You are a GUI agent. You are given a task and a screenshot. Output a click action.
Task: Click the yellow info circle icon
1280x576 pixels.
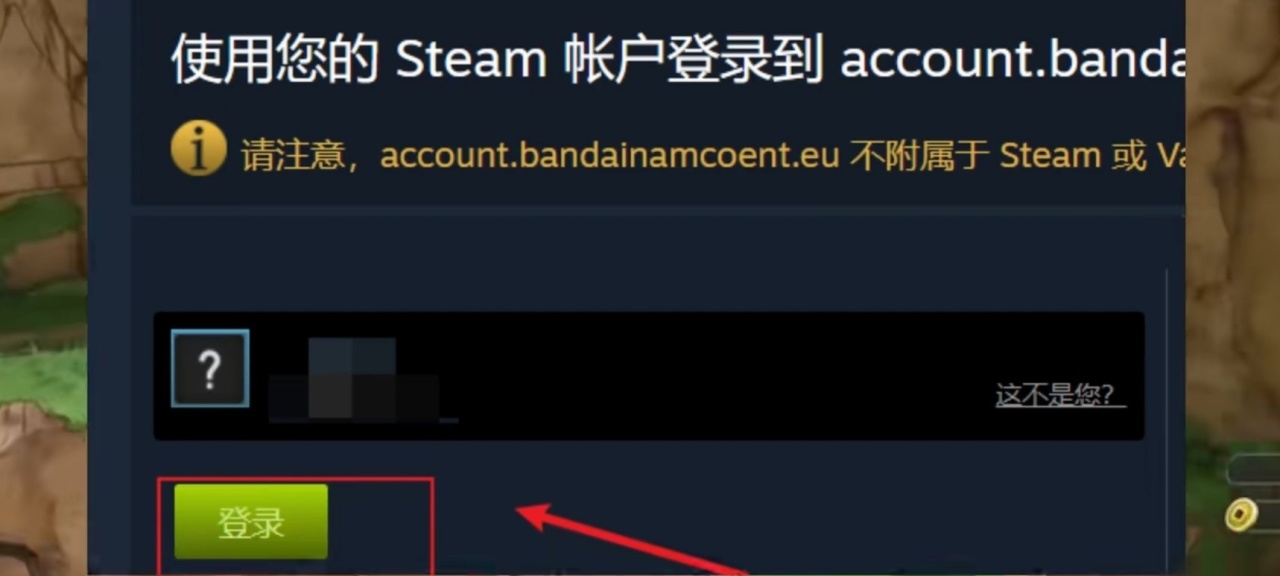198,148
